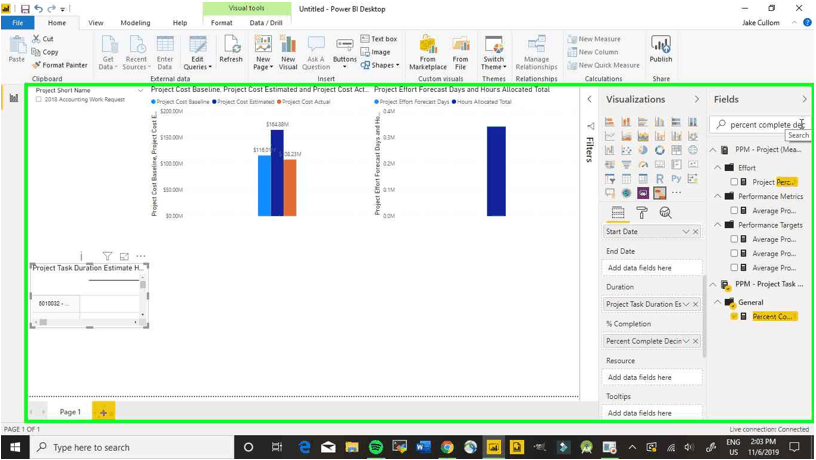This screenshot has width=816, height=460.
Task: Select the scatter chart visualization
Action: coord(626,150)
